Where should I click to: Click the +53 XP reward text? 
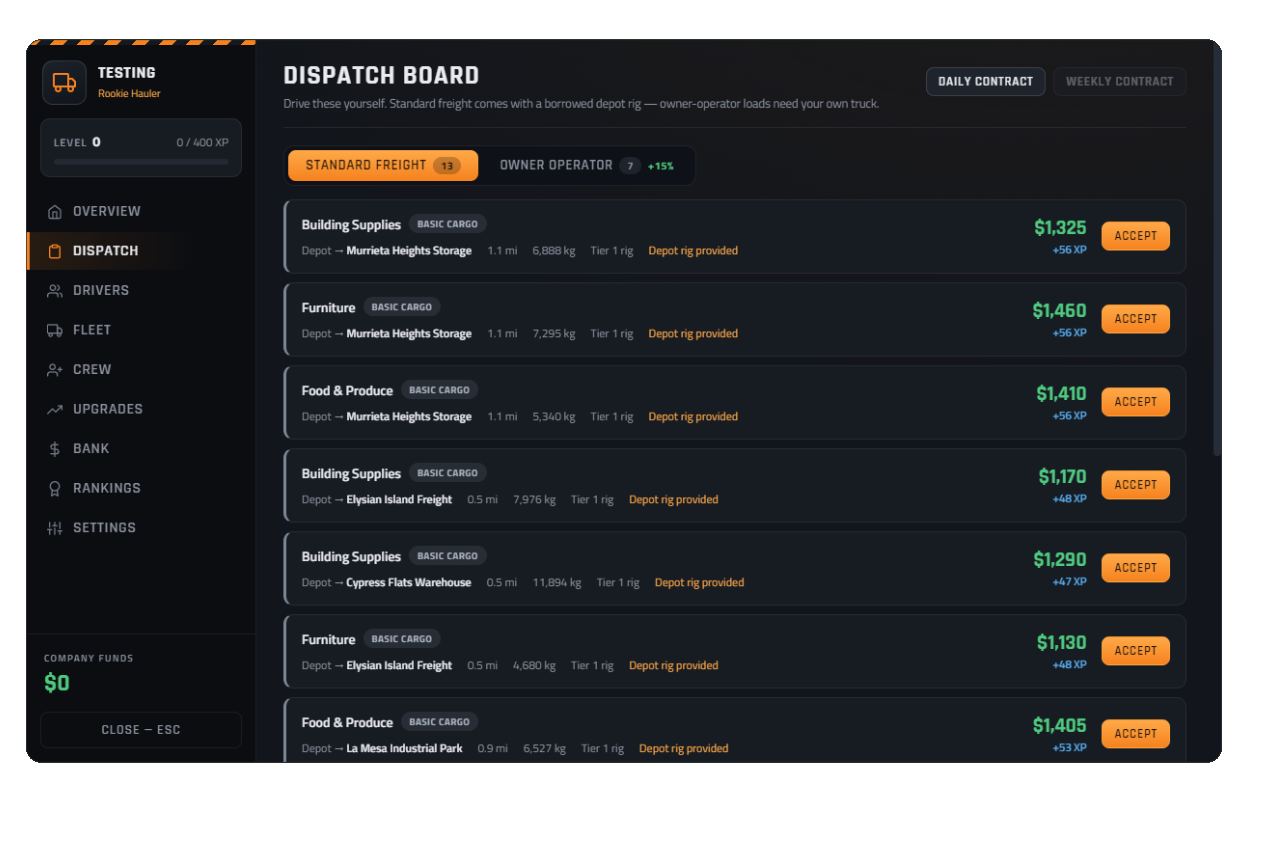point(1069,747)
